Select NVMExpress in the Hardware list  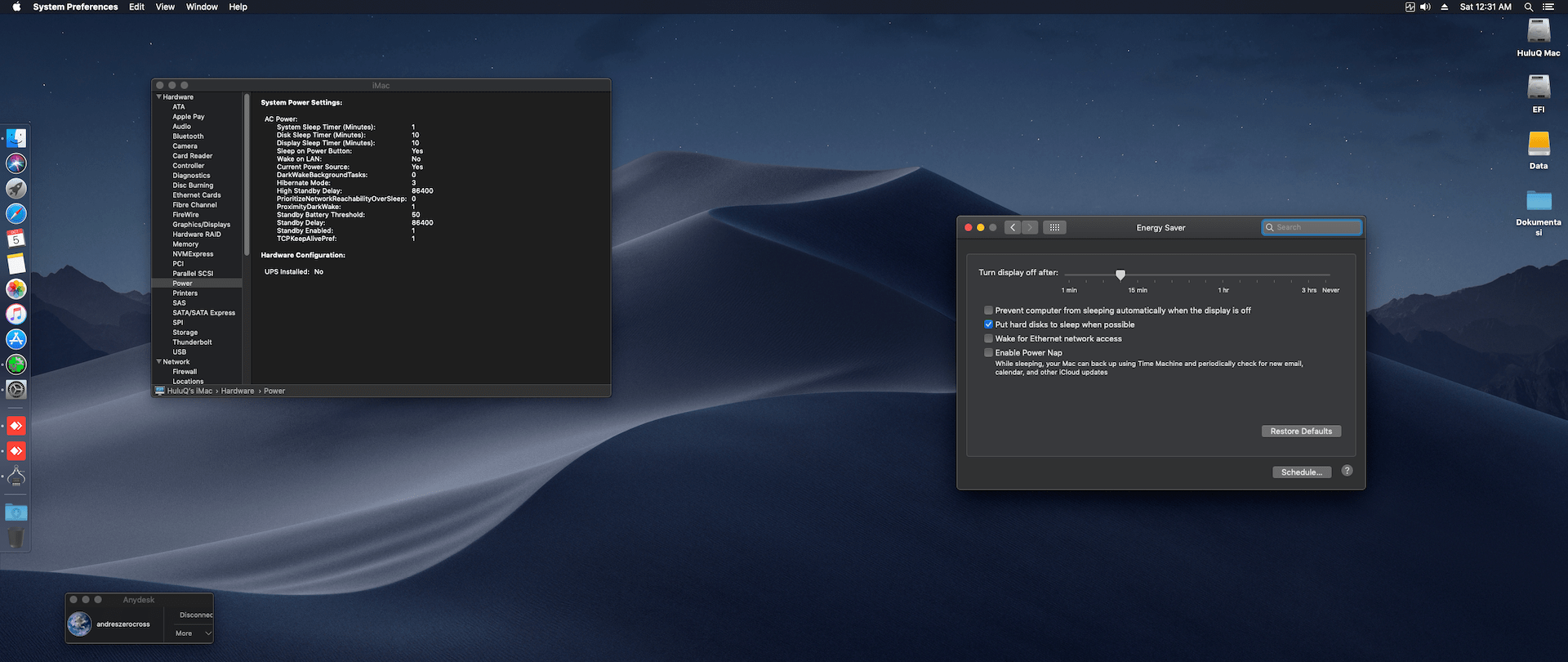point(193,254)
